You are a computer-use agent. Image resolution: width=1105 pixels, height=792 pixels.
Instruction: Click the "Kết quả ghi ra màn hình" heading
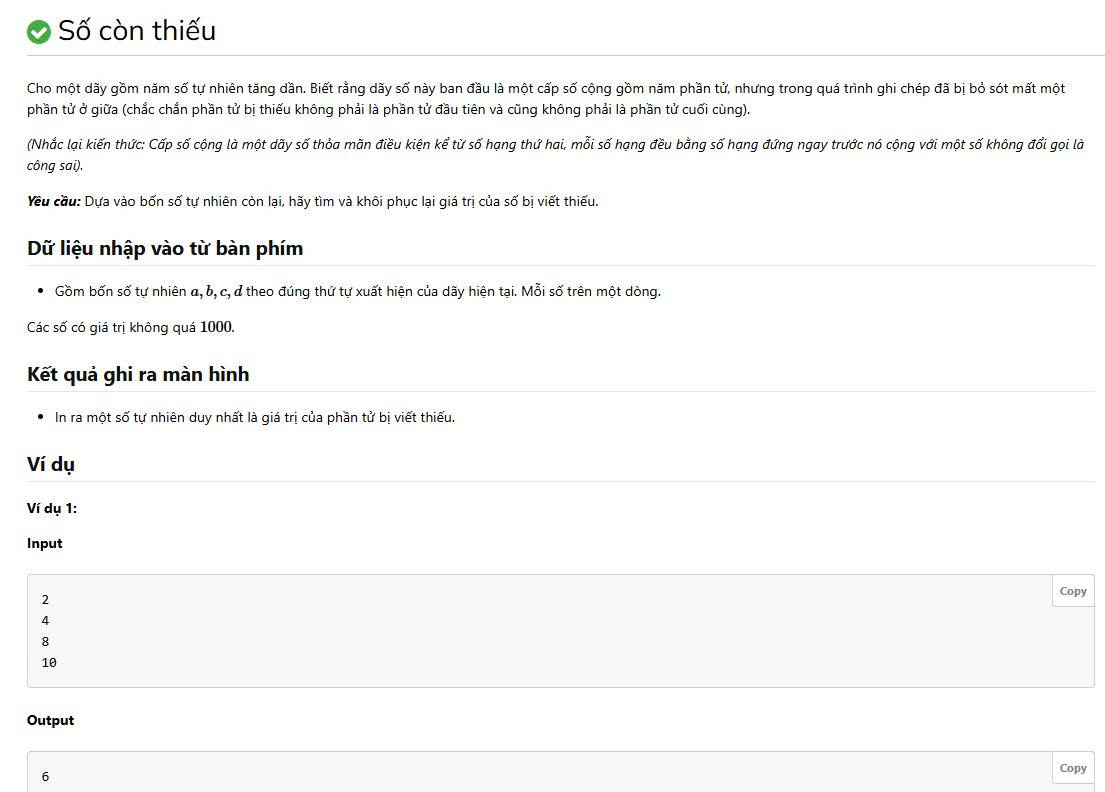pyautogui.click(x=138, y=374)
